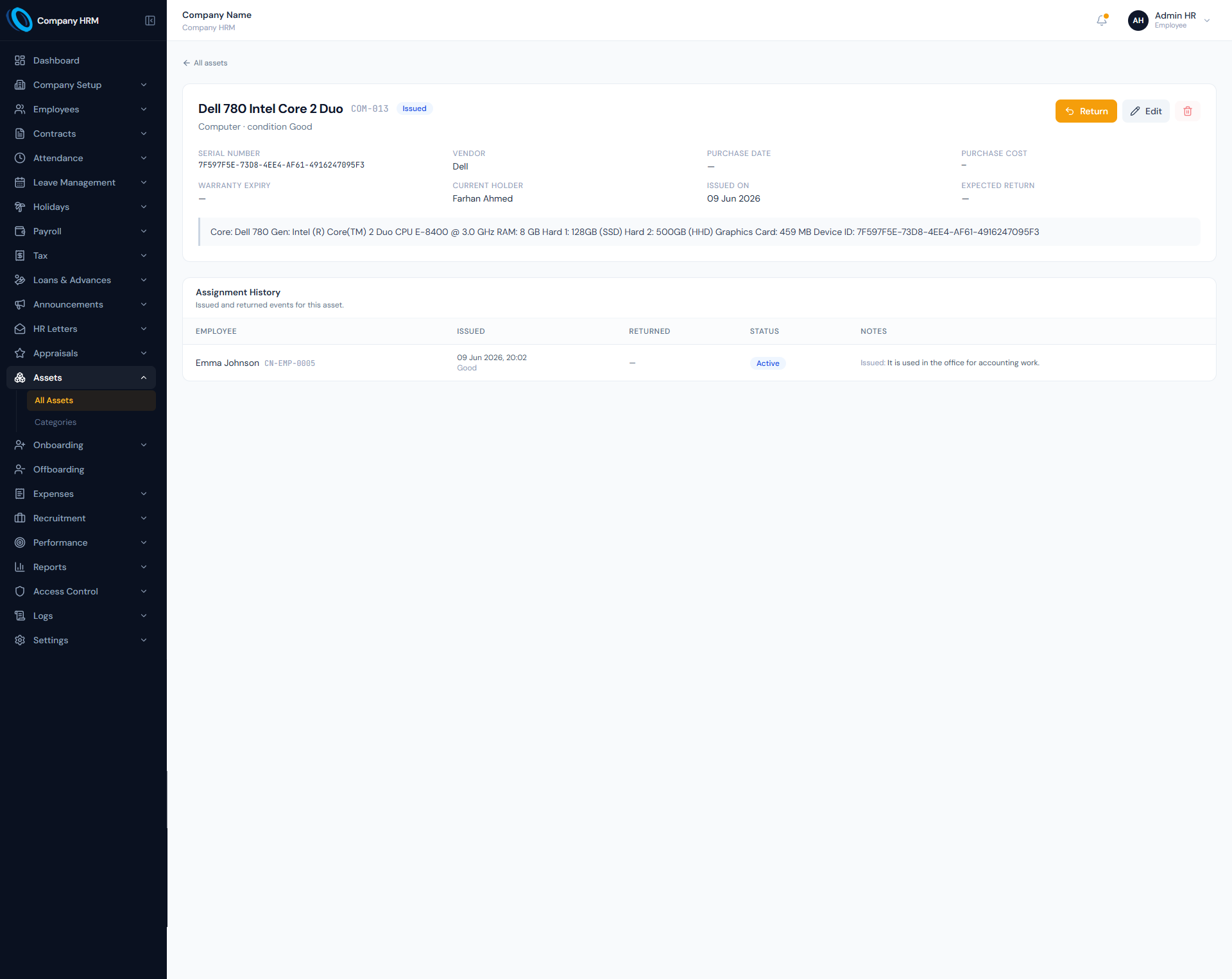The height and width of the screenshot is (979, 1232).
Task: Click the vendor value Dell
Action: coord(460,167)
